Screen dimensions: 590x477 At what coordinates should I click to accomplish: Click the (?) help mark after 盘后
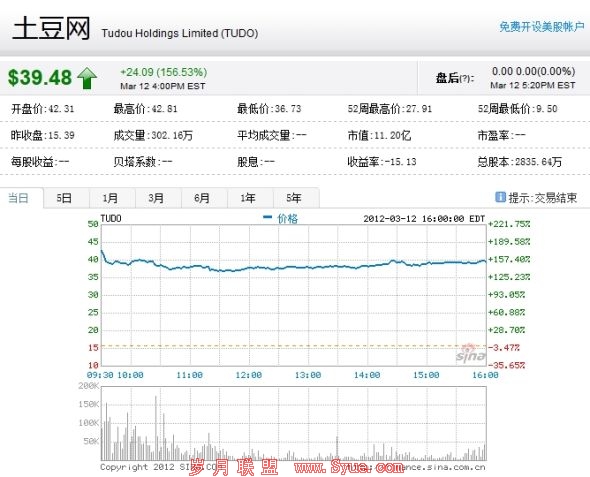(x=465, y=78)
